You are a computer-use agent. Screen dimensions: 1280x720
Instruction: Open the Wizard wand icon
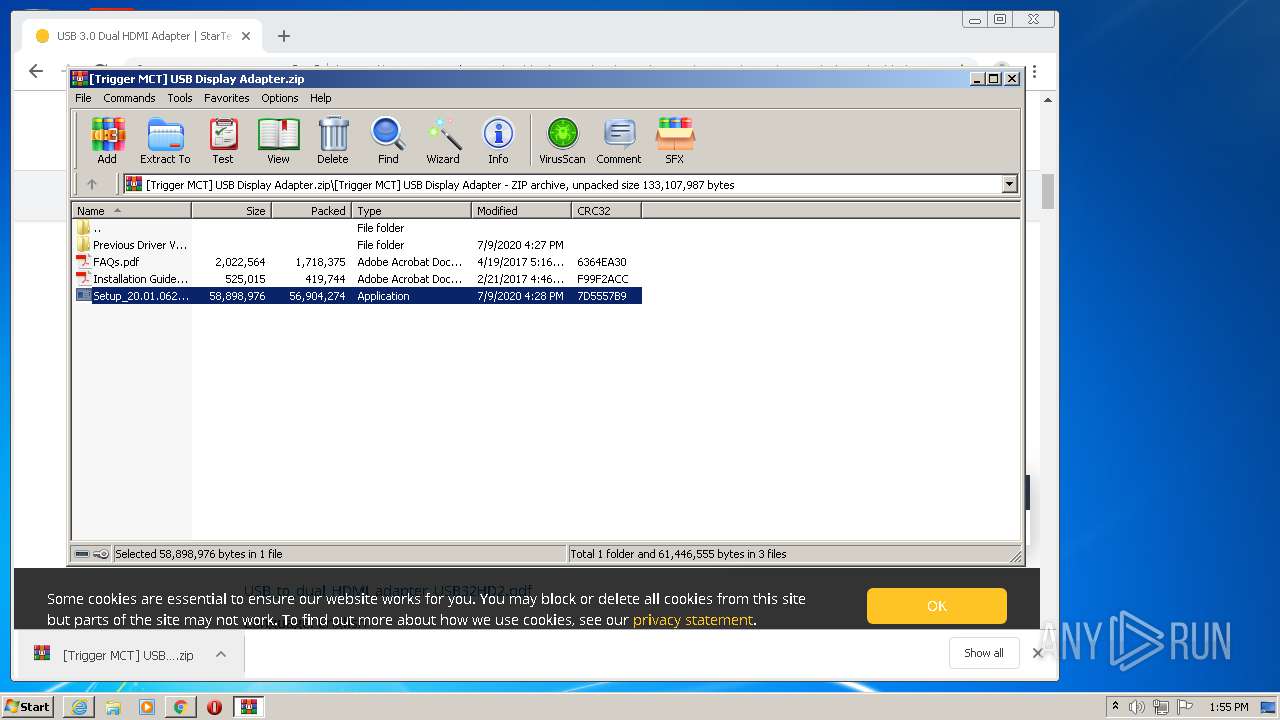pos(443,140)
